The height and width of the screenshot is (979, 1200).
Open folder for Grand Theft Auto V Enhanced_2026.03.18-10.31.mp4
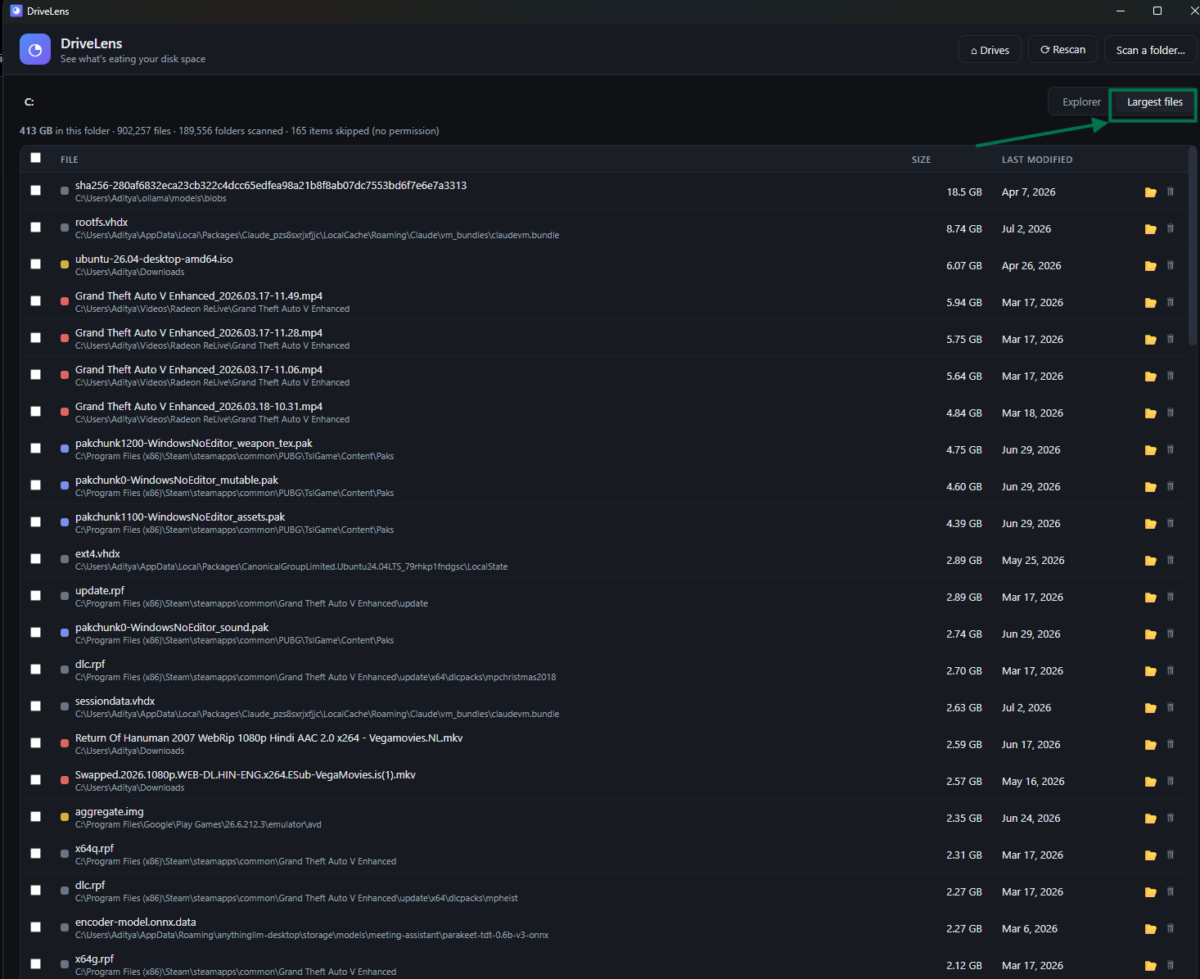pyautogui.click(x=1151, y=413)
